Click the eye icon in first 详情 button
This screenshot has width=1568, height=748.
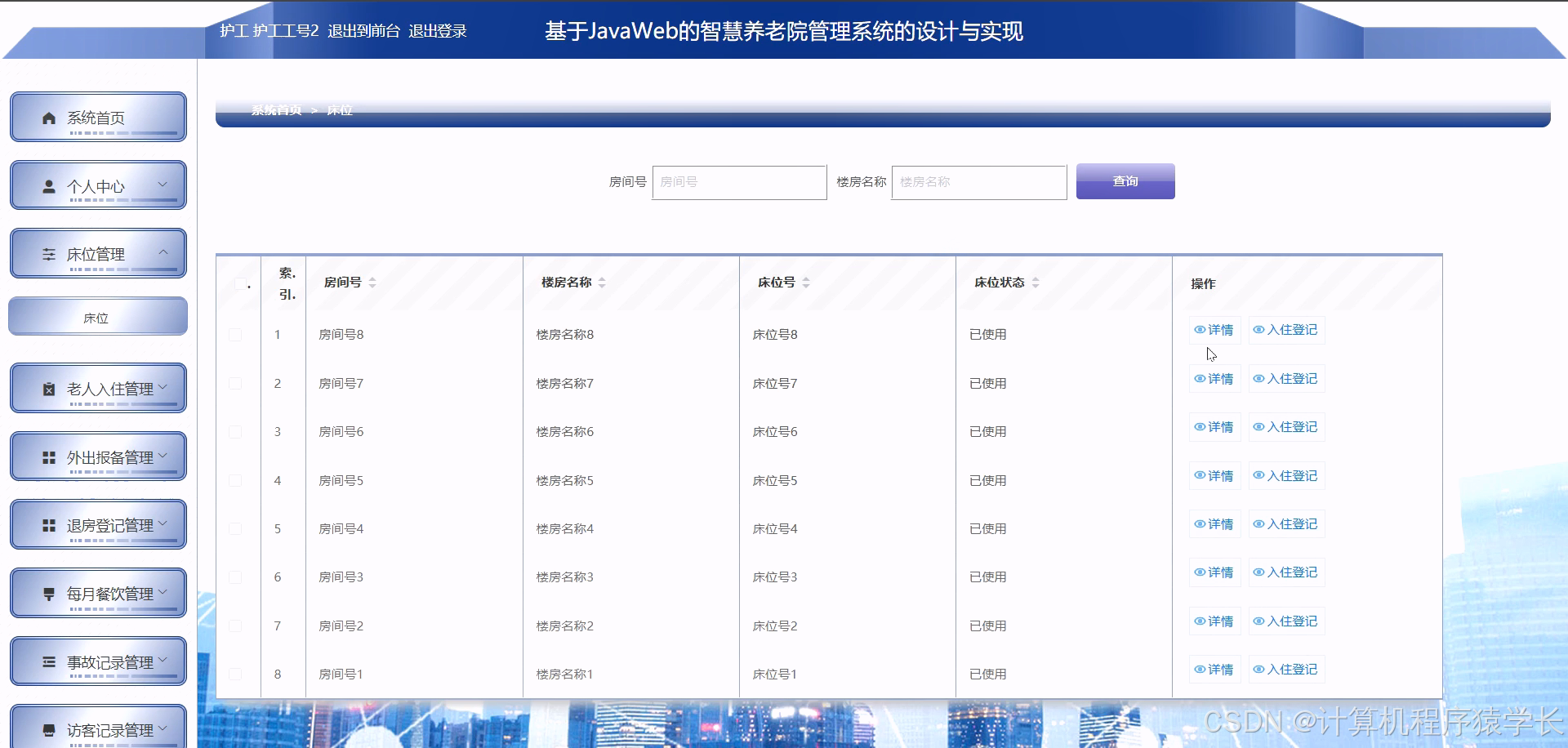[x=1200, y=330]
